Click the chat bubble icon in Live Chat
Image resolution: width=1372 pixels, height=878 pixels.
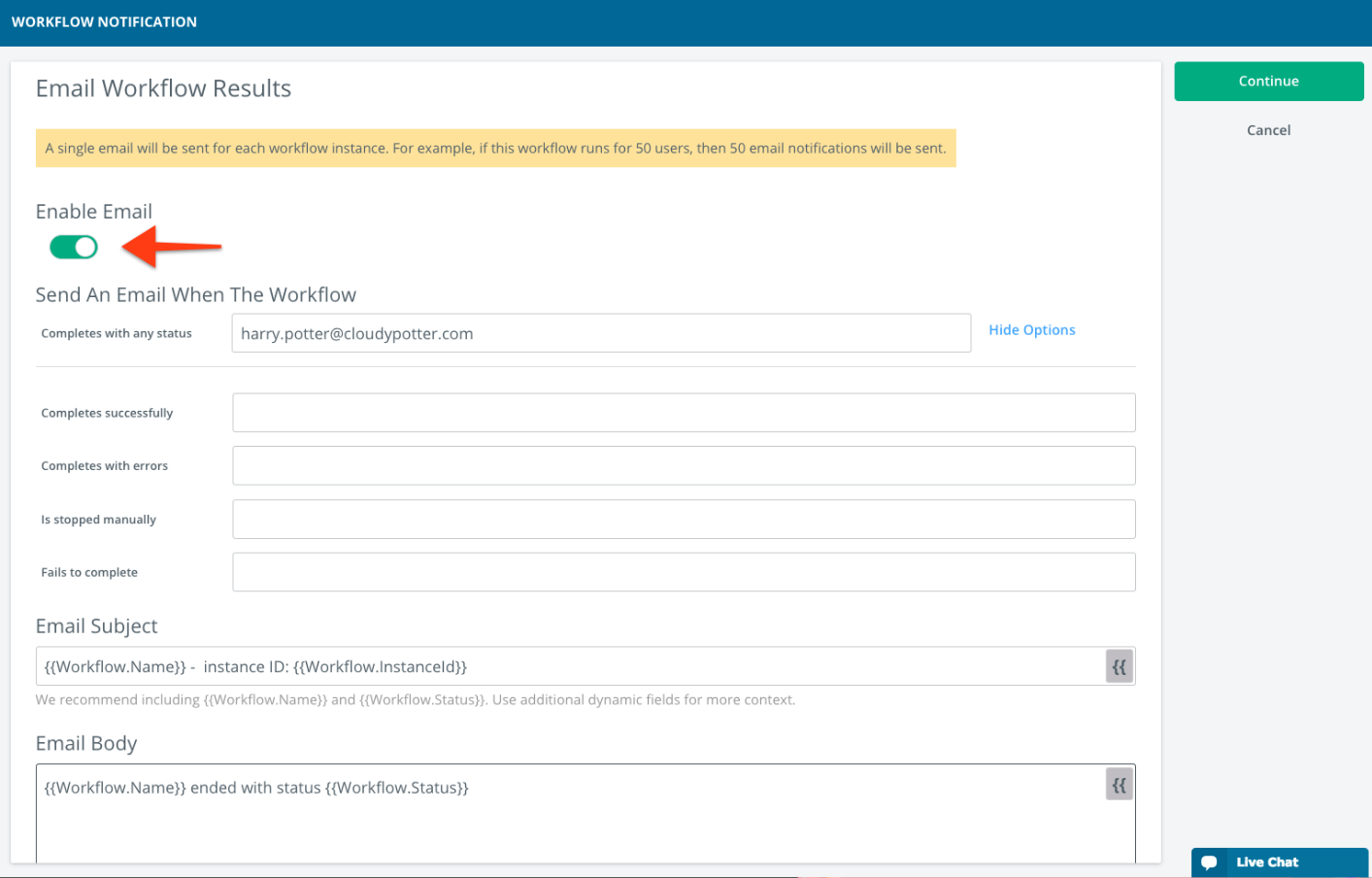(1209, 862)
